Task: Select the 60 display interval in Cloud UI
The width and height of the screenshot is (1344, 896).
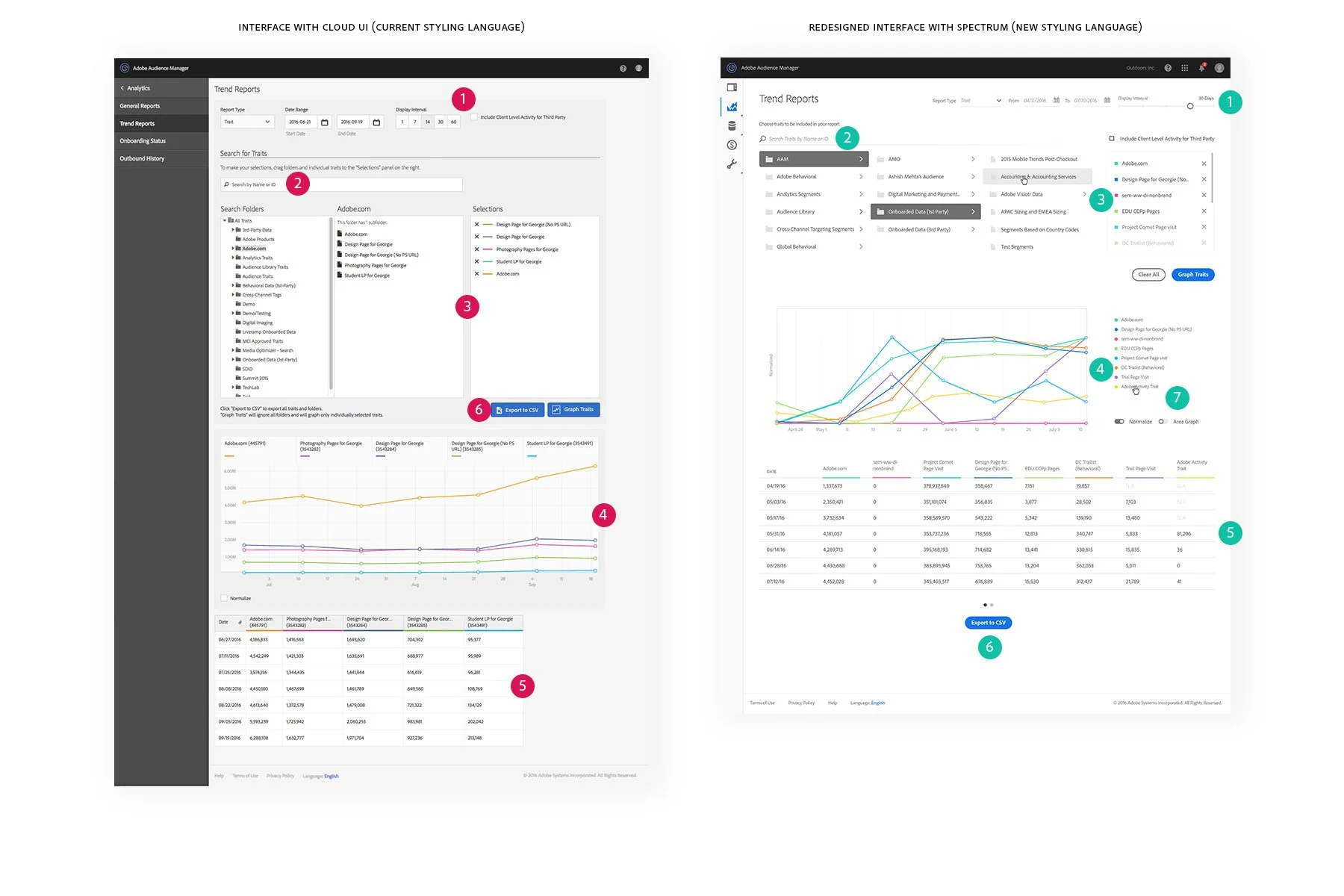Action: click(x=453, y=122)
